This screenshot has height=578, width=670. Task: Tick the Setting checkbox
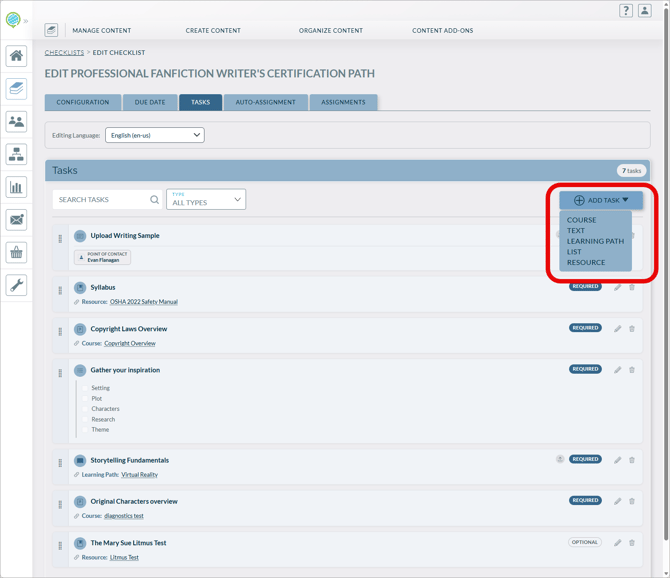tap(85, 388)
